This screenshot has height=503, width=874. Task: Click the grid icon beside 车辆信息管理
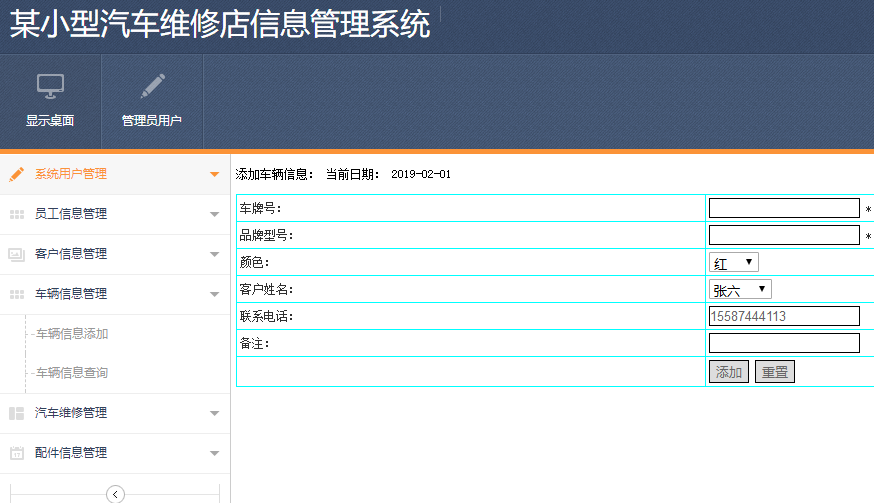pyautogui.click(x=16, y=294)
